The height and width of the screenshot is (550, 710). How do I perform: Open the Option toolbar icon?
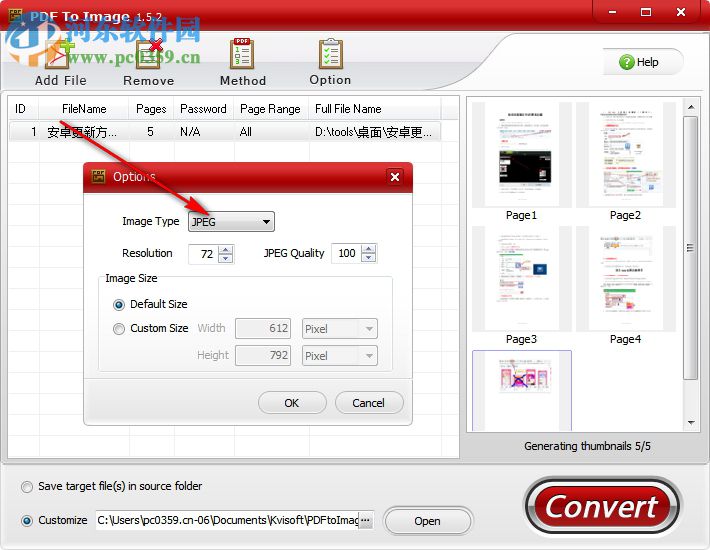point(331,53)
